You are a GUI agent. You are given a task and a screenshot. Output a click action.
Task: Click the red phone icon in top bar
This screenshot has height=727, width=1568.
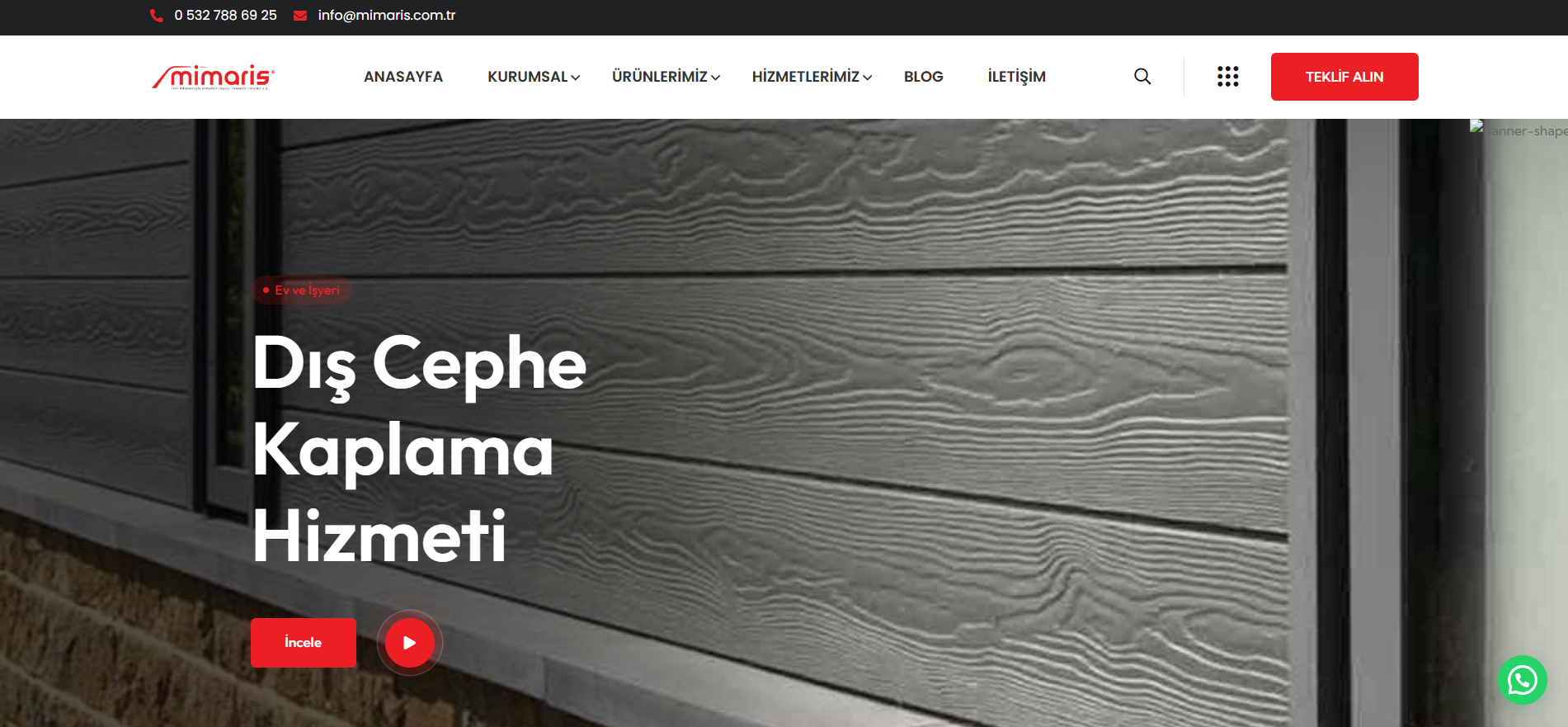(157, 16)
